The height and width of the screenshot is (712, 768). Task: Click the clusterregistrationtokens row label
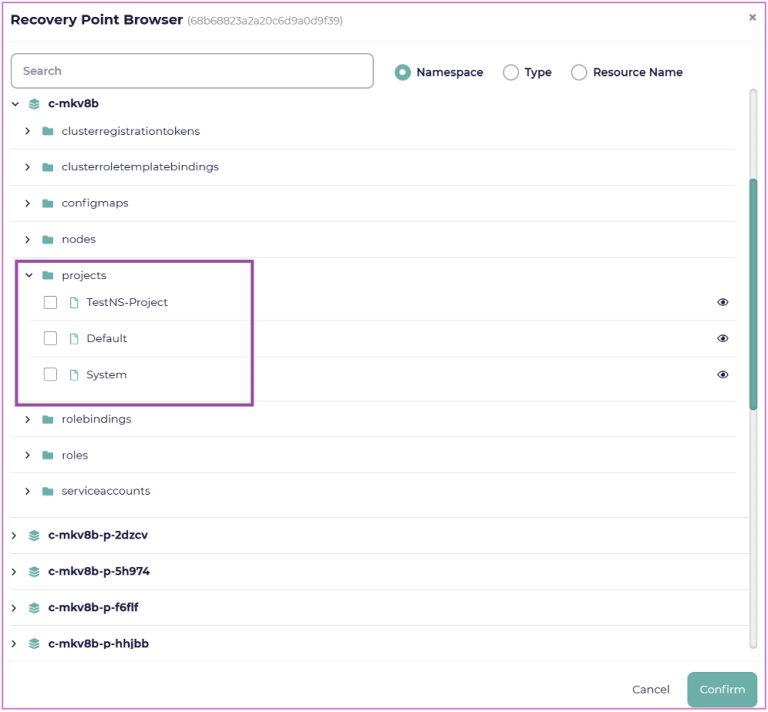[x=131, y=131]
